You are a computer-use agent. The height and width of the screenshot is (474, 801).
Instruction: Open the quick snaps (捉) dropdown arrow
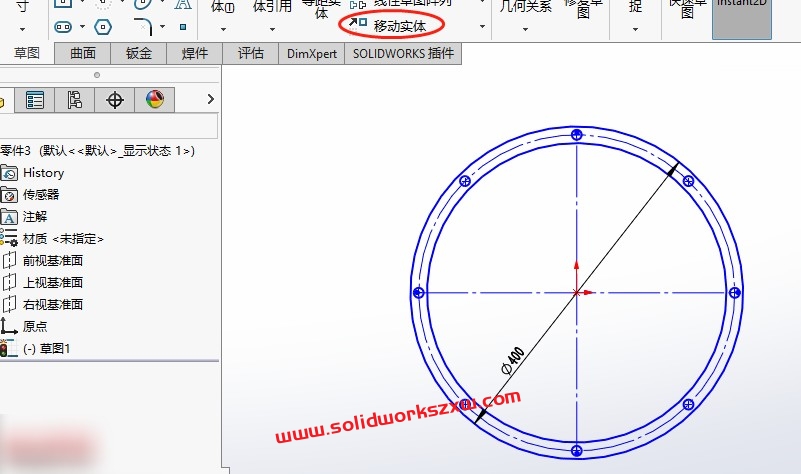tap(635, 30)
